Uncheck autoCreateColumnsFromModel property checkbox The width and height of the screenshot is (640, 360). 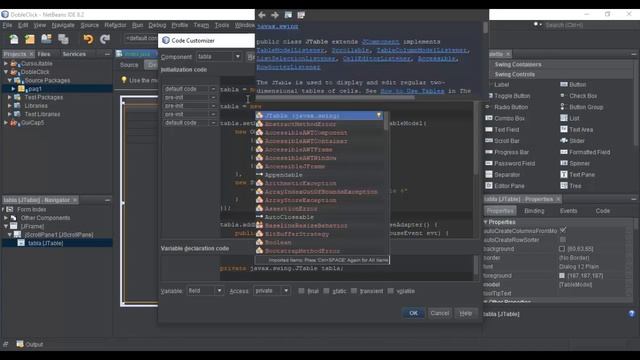(563, 231)
